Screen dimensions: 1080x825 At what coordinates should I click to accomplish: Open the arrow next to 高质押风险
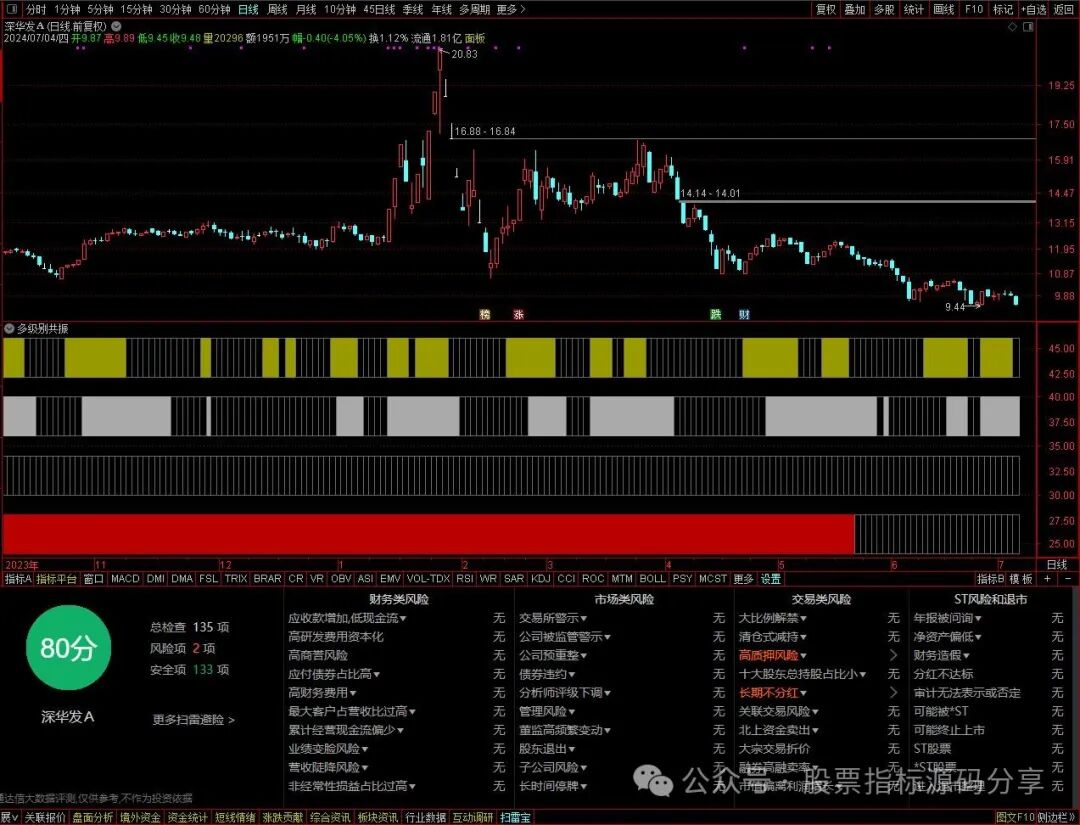pos(894,656)
